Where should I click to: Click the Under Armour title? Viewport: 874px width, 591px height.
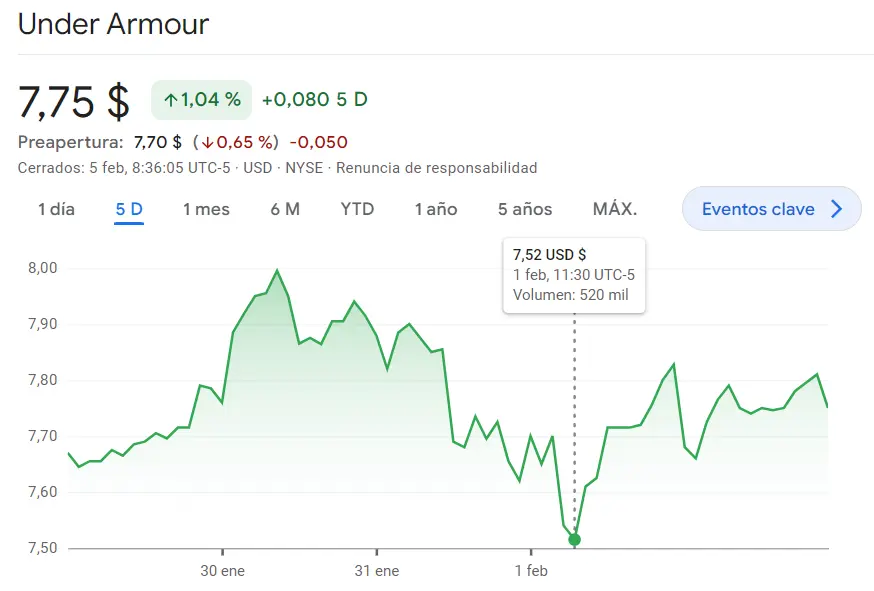[x=113, y=25]
